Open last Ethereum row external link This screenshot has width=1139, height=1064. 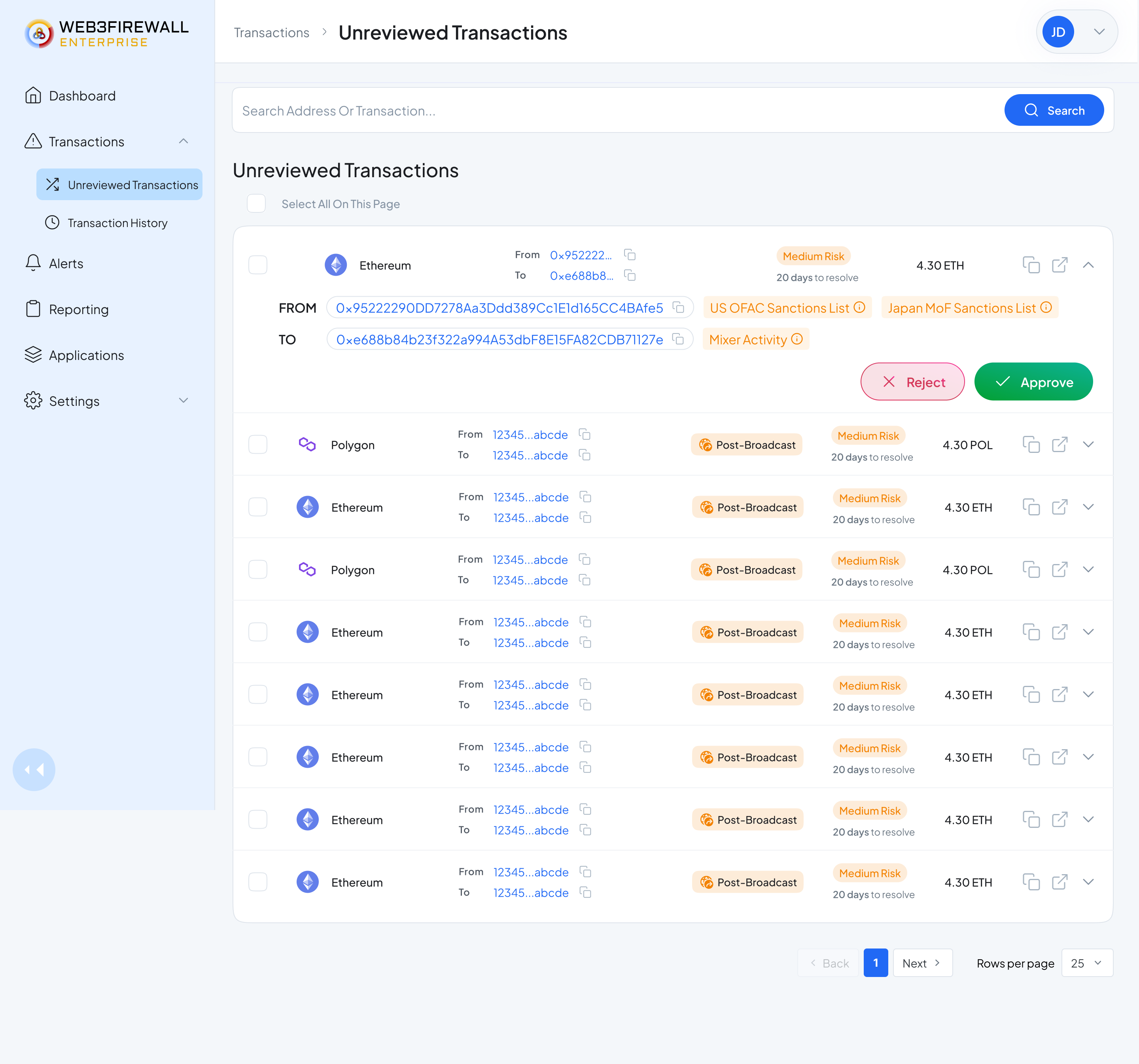tap(1060, 882)
